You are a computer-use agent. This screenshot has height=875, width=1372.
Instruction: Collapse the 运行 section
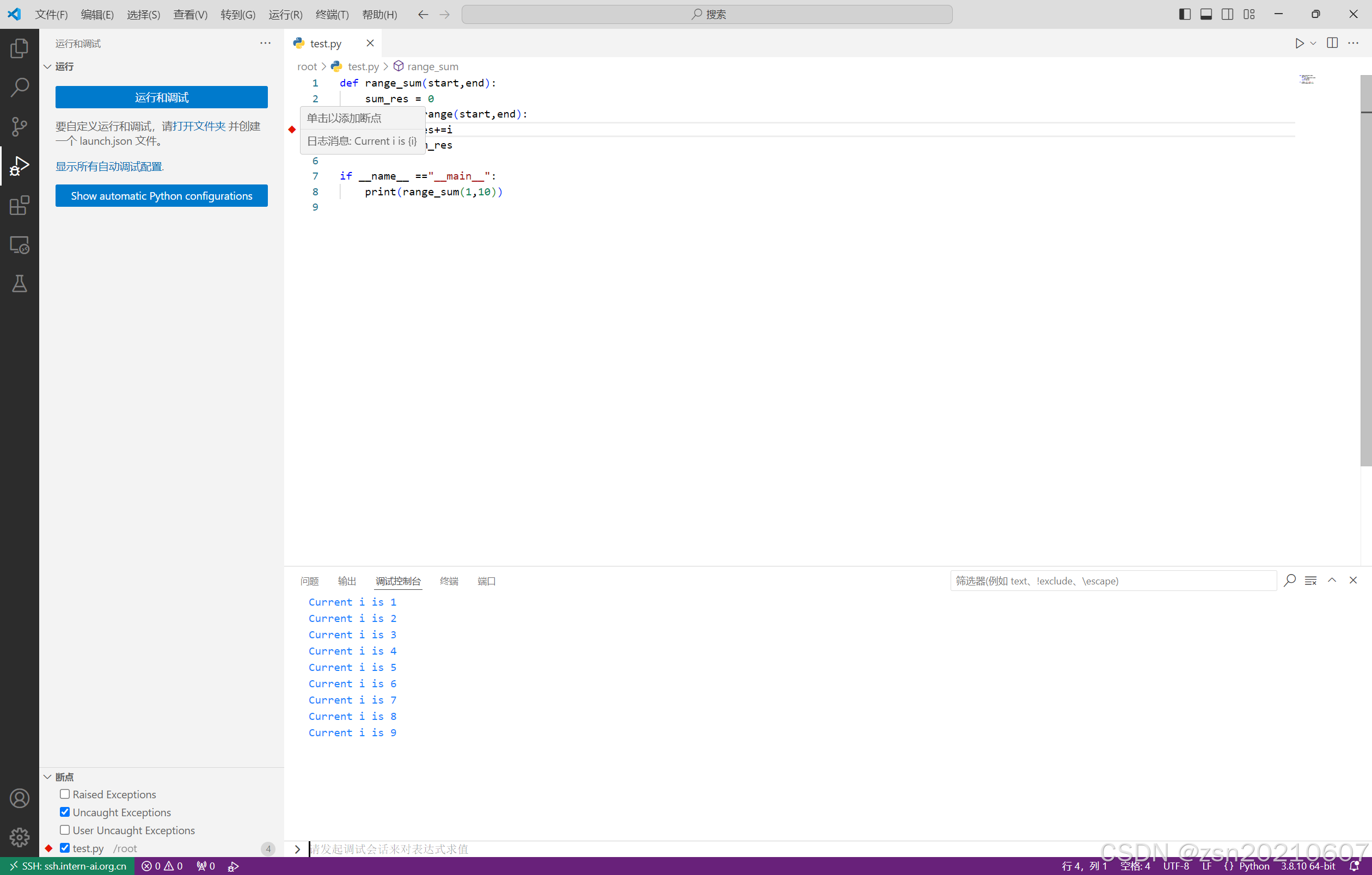(48, 66)
